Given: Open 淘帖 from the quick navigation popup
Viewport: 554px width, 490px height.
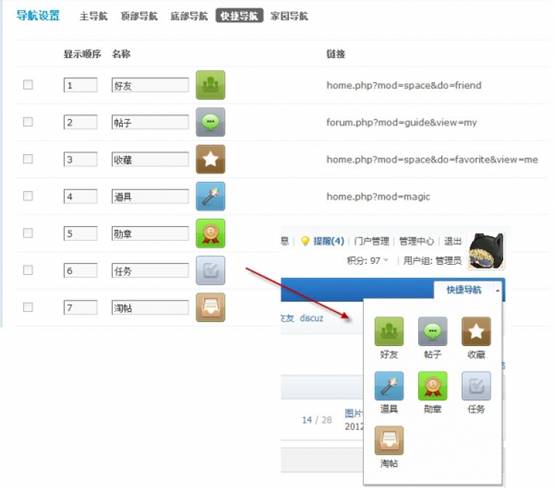Looking at the screenshot, I should coord(389,447).
